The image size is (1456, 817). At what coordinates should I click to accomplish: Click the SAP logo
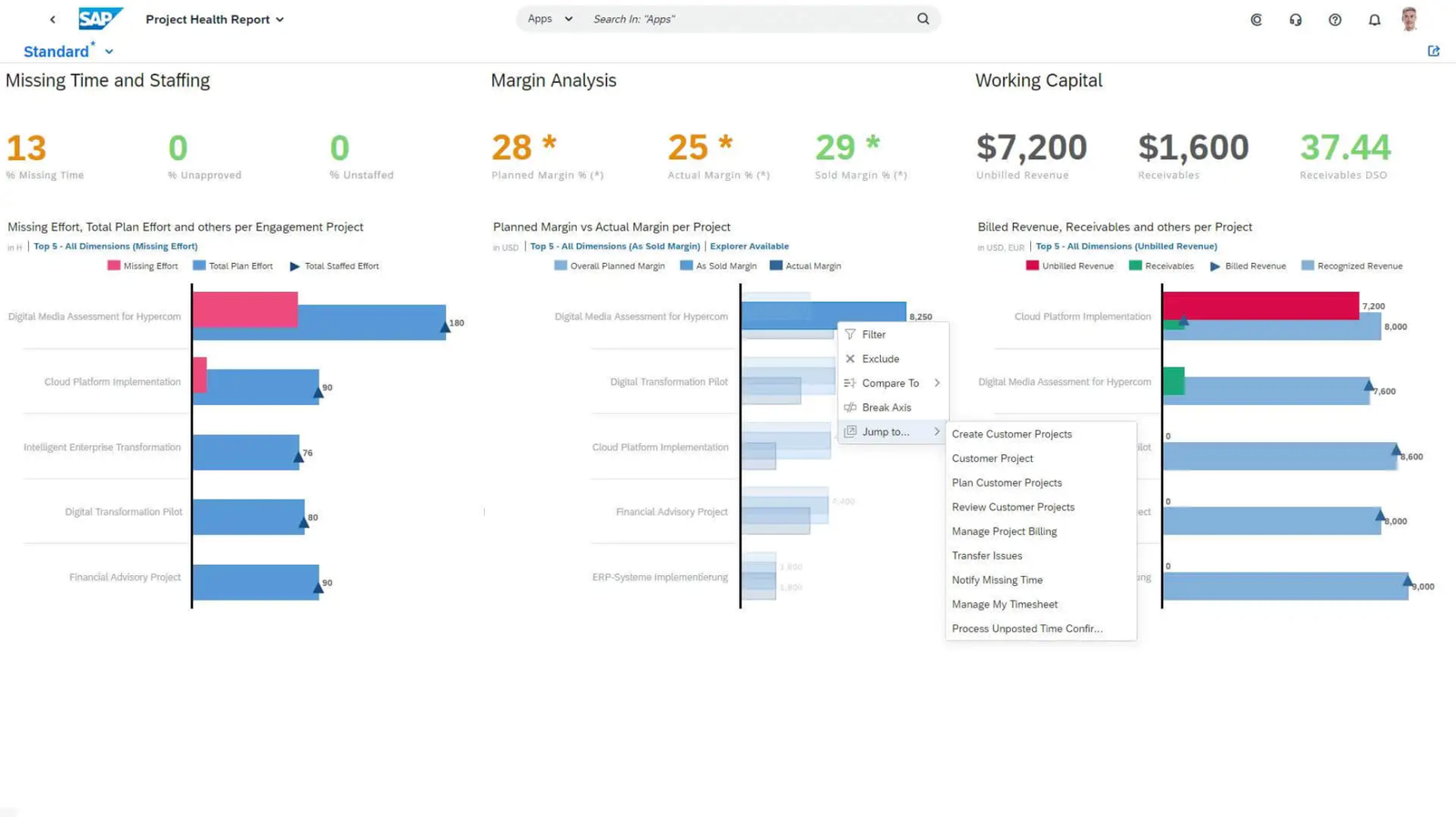coord(99,19)
